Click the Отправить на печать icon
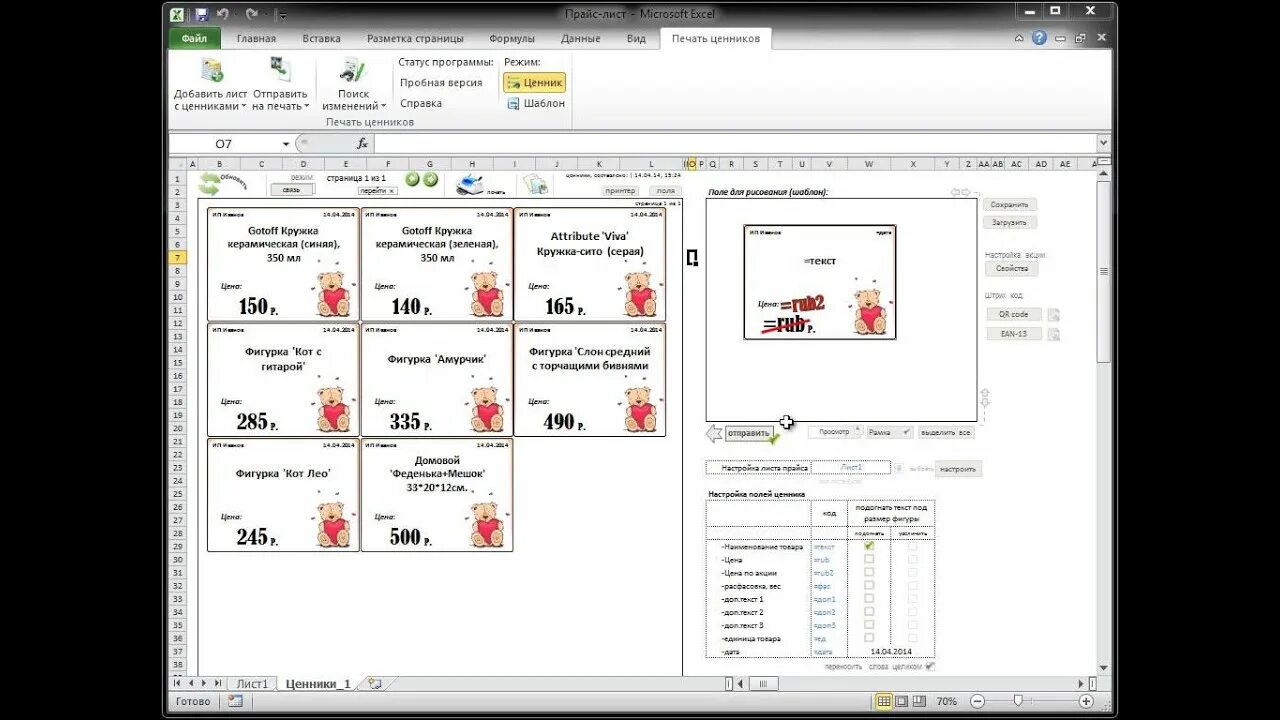 pos(280,69)
